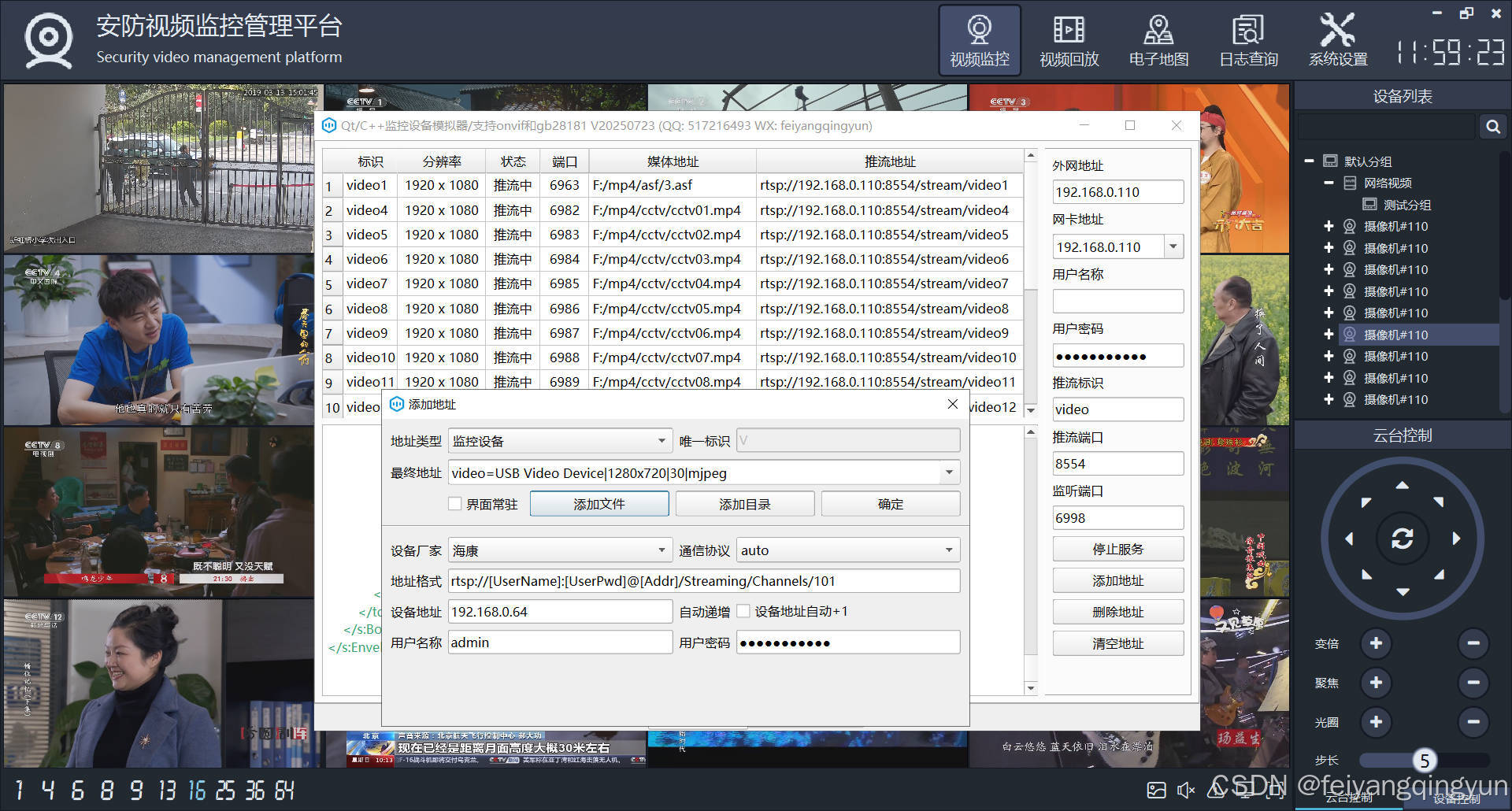Image resolution: width=1512 pixels, height=811 pixels.
Task: Open the 视频回放 playback module
Action: pyautogui.click(x=1069, y=39)
